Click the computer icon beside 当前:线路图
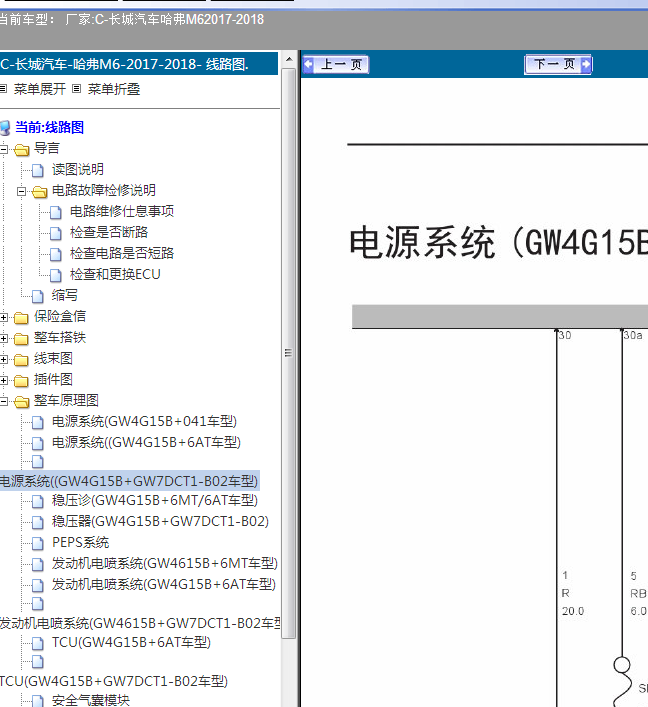 pos(5,128)
